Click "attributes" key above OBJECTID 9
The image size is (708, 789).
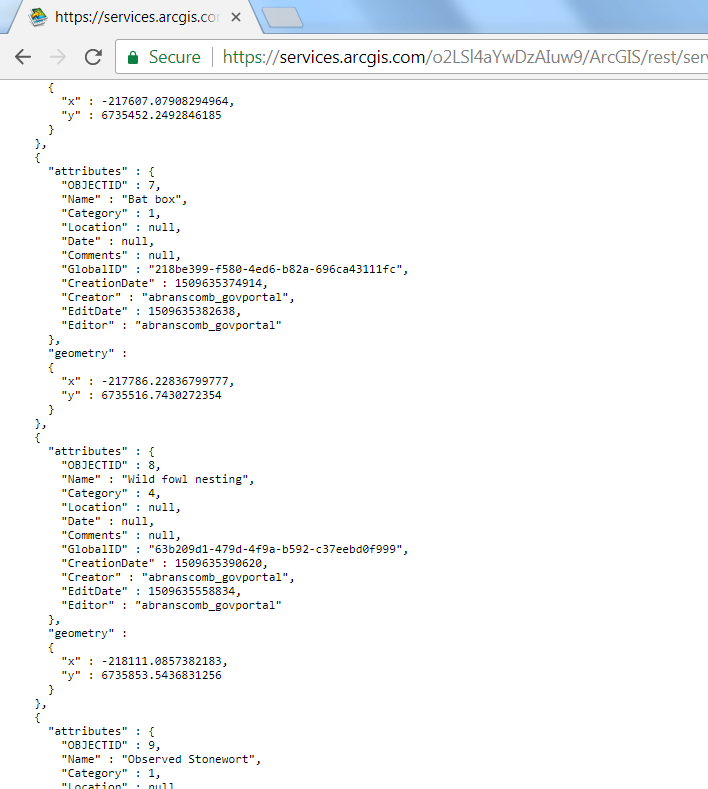(x=88, y=731)
